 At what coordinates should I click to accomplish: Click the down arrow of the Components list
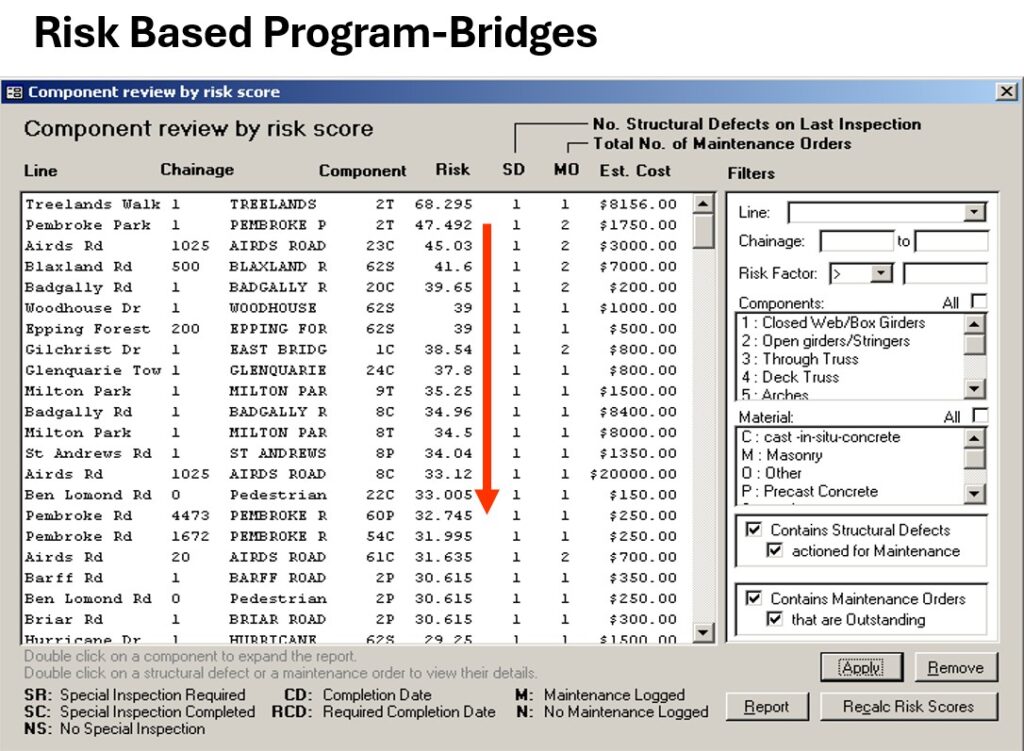click(974, 389)
